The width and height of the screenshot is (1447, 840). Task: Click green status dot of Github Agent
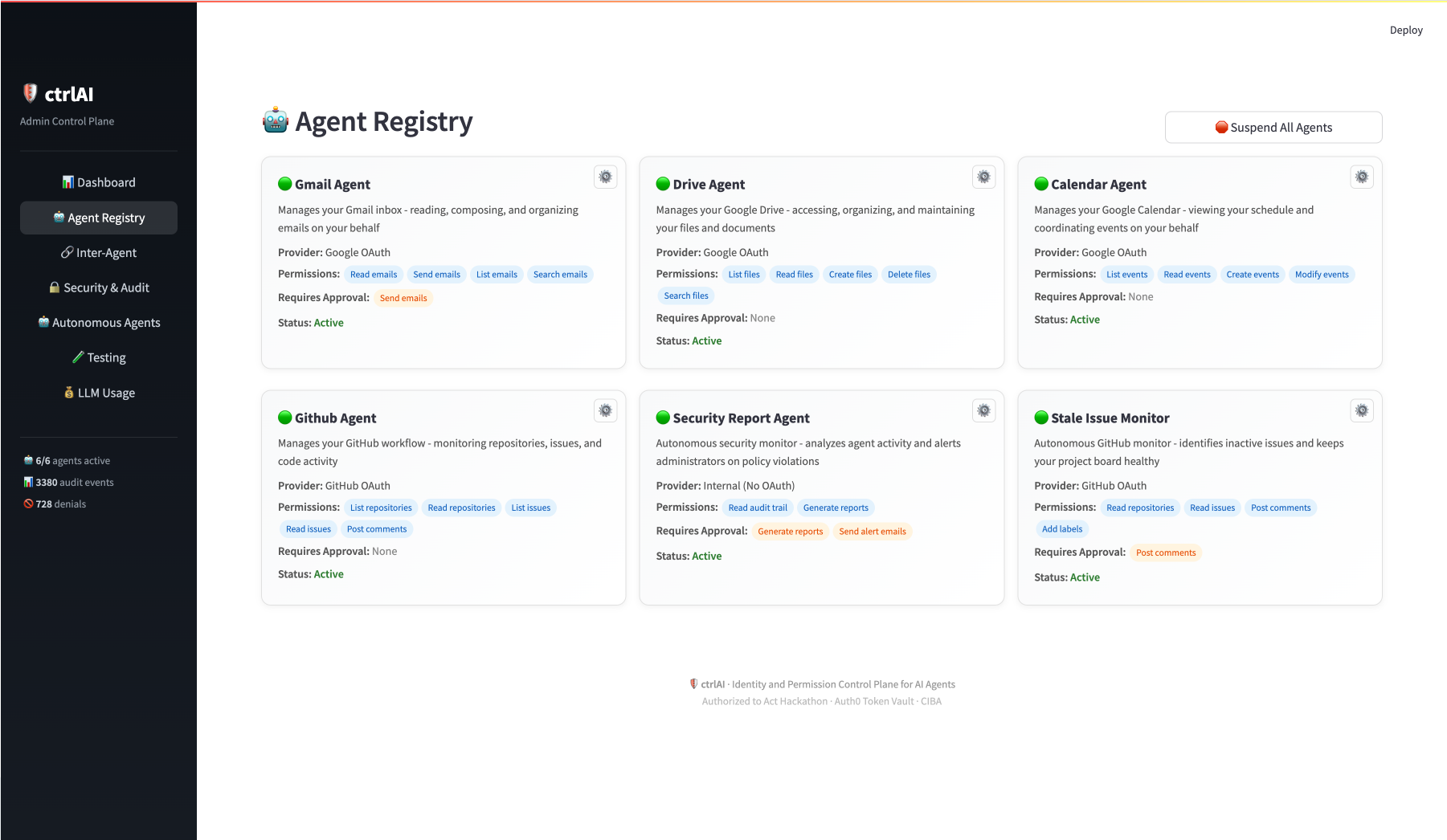(x=284, y=418)
